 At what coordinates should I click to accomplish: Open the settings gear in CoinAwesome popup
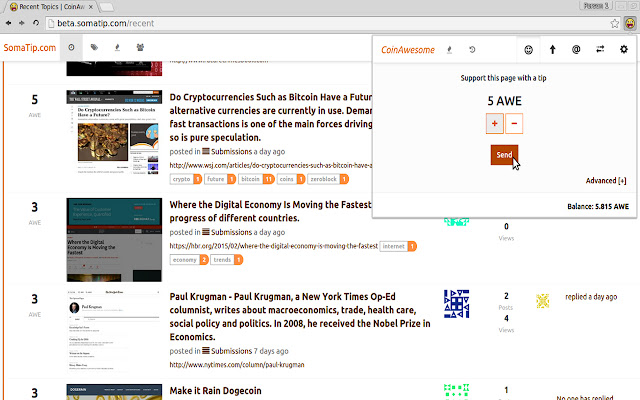[624, 50]
